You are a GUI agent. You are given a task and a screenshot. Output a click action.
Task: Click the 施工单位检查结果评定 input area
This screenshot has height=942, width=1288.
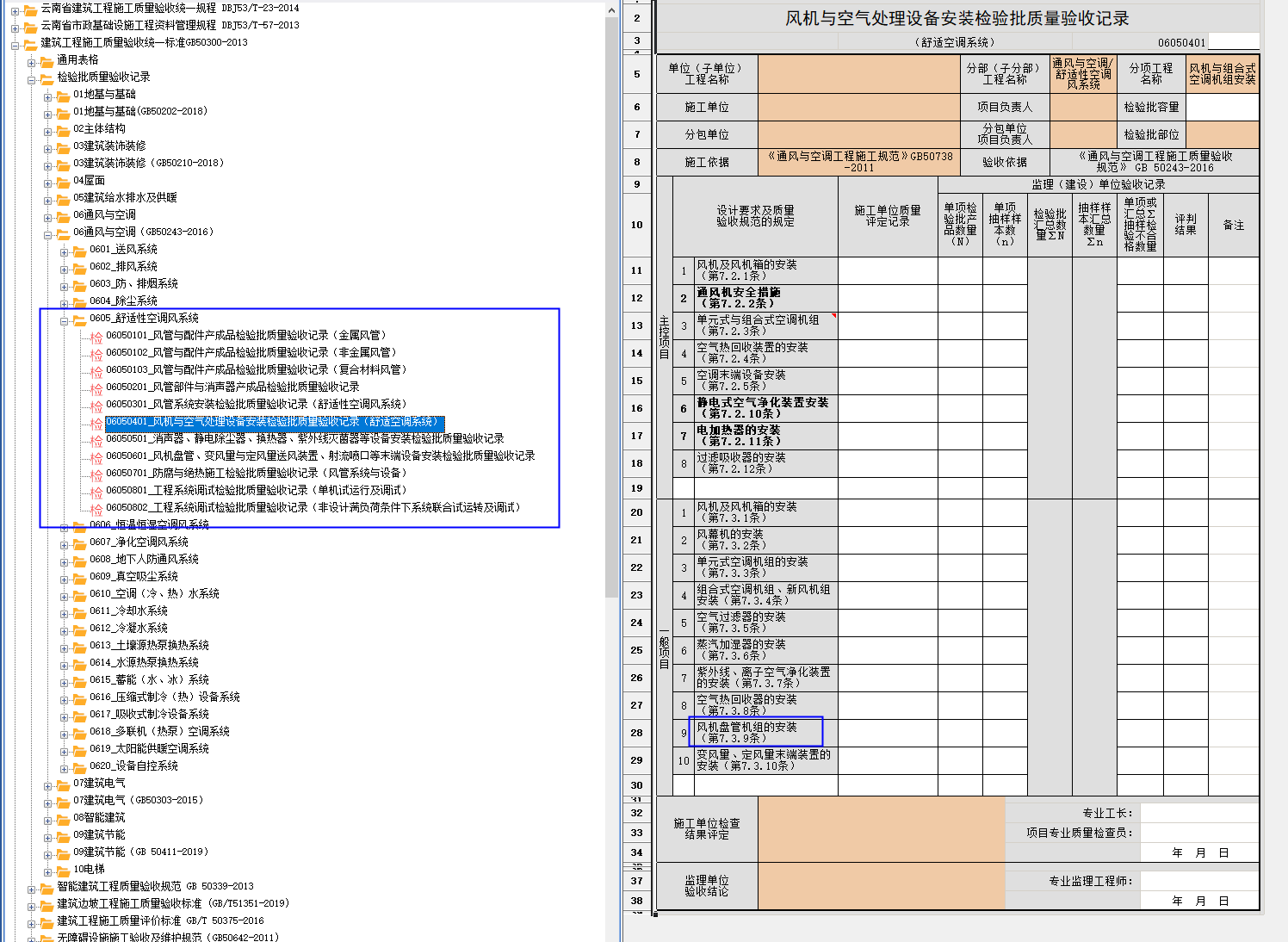click(882, 829)
